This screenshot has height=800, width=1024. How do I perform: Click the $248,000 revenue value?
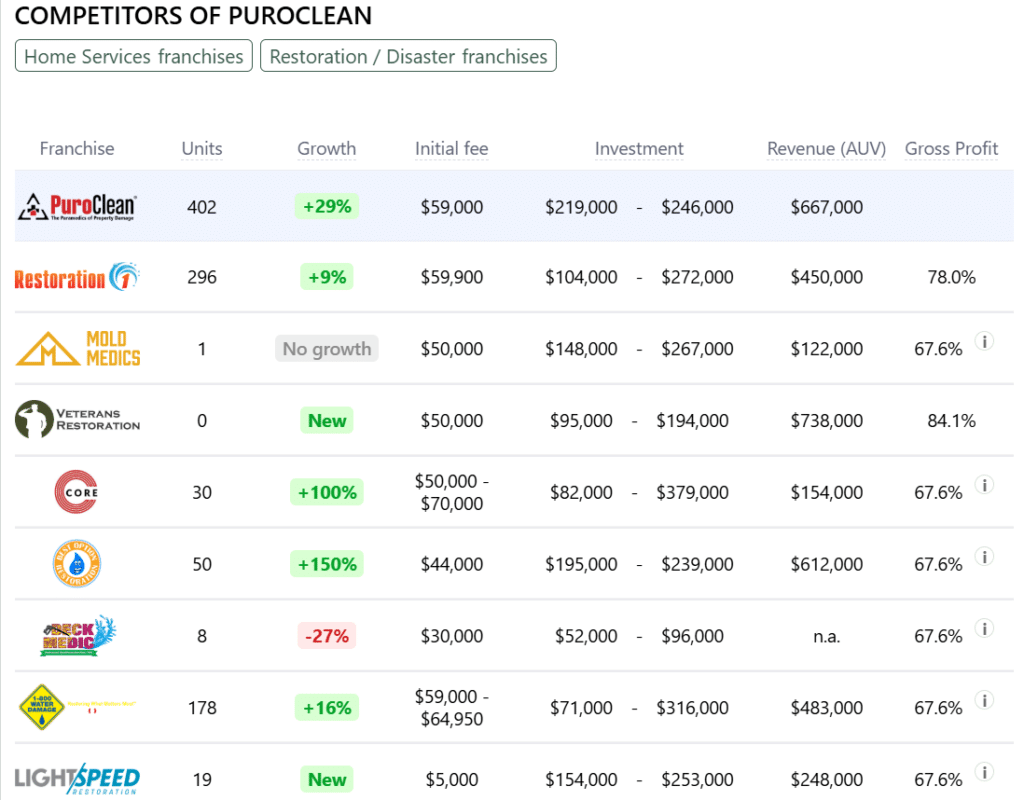pyautogui.click(x=826, y=780)
